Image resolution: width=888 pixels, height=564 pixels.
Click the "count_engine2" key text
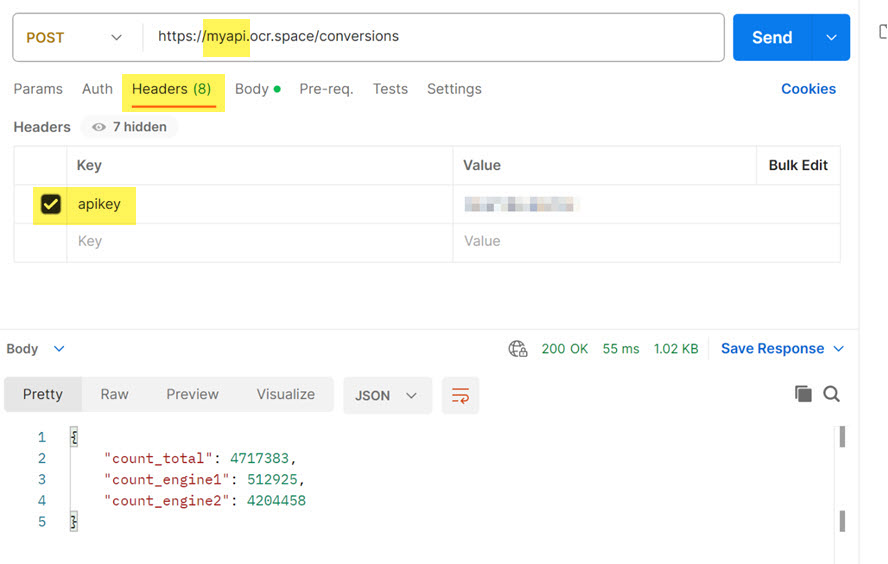point(166,501)
